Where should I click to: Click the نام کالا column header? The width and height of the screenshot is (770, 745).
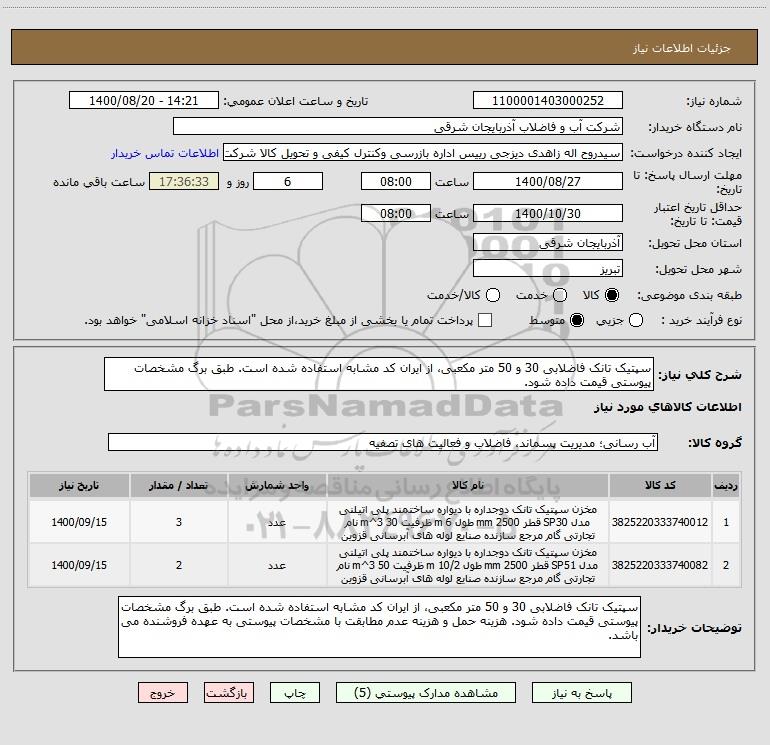click(468, 485)
